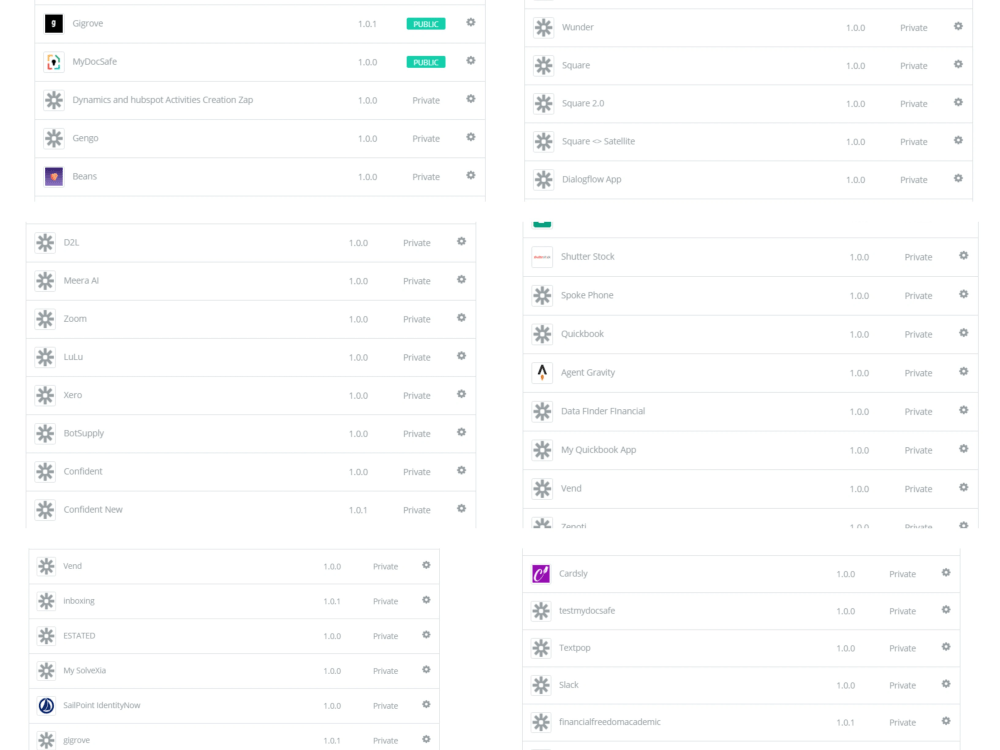Click the PUBLIC badge next to MyDocSafe

[x=426, y=62]
